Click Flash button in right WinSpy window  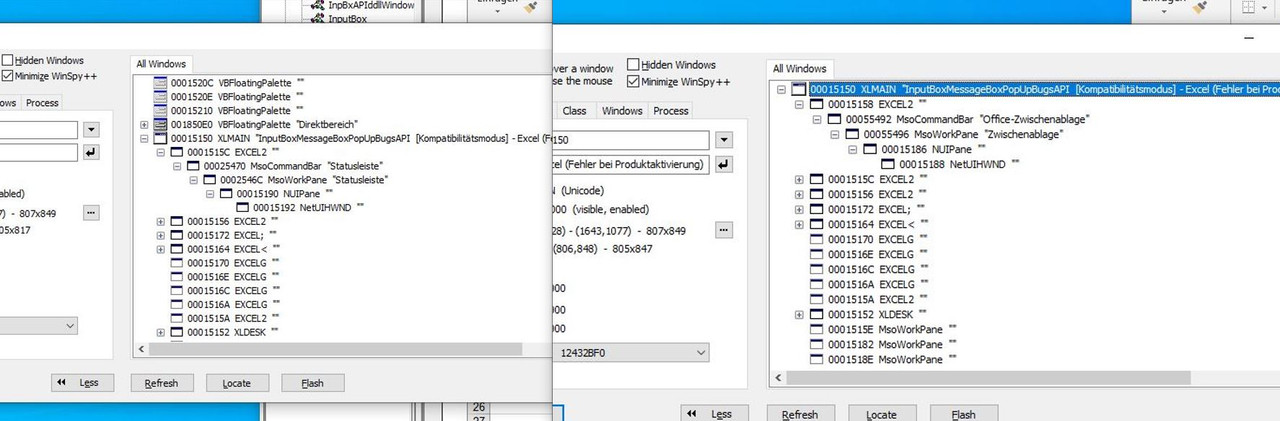point(963,414)
